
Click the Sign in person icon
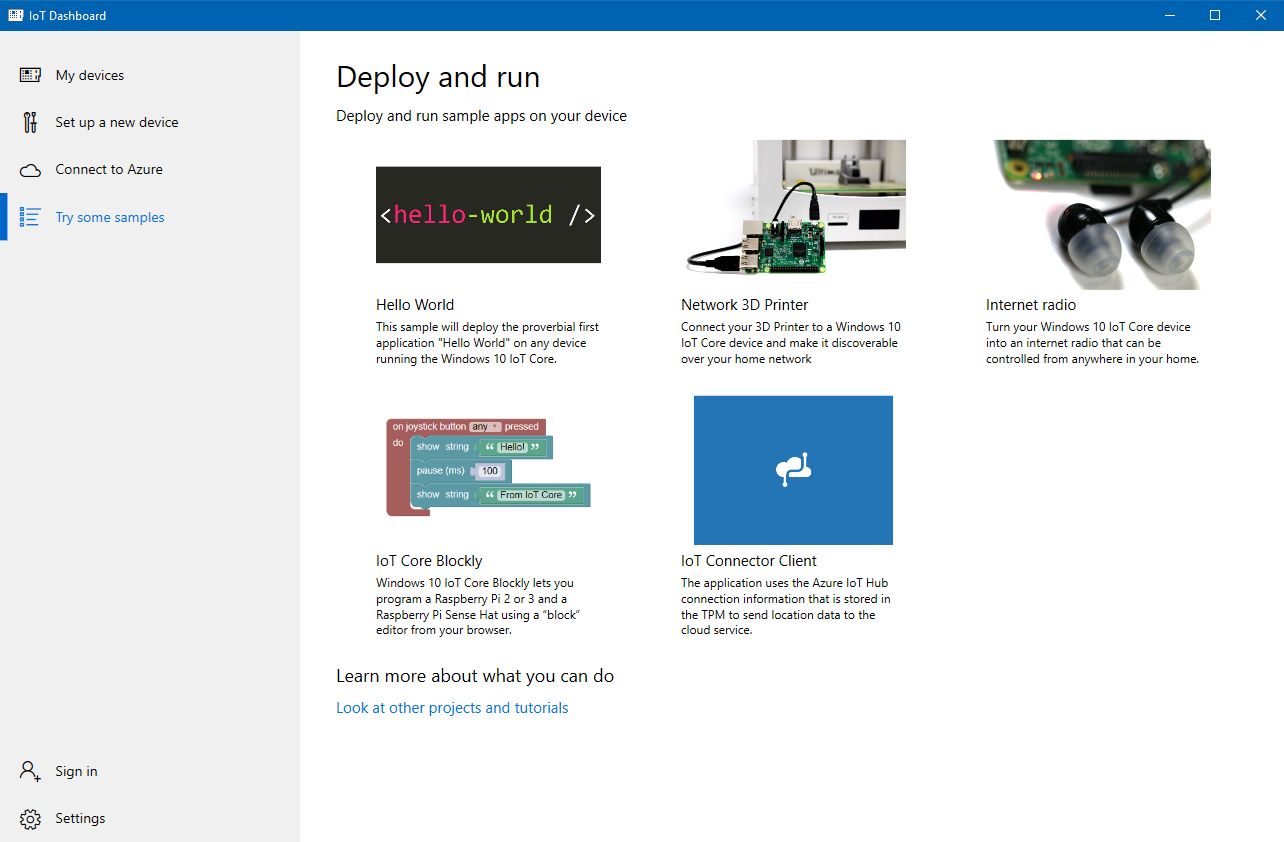pos(30,771)
